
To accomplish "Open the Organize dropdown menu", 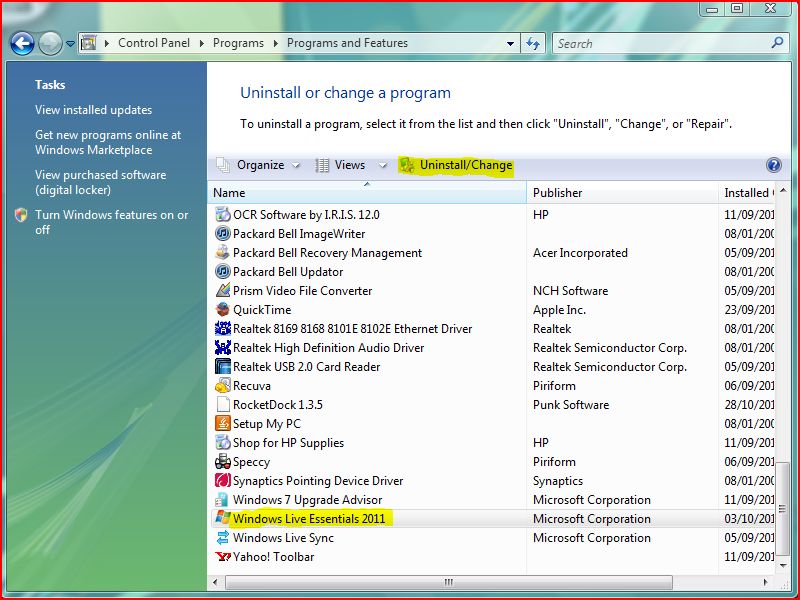I will pos(296,165).
